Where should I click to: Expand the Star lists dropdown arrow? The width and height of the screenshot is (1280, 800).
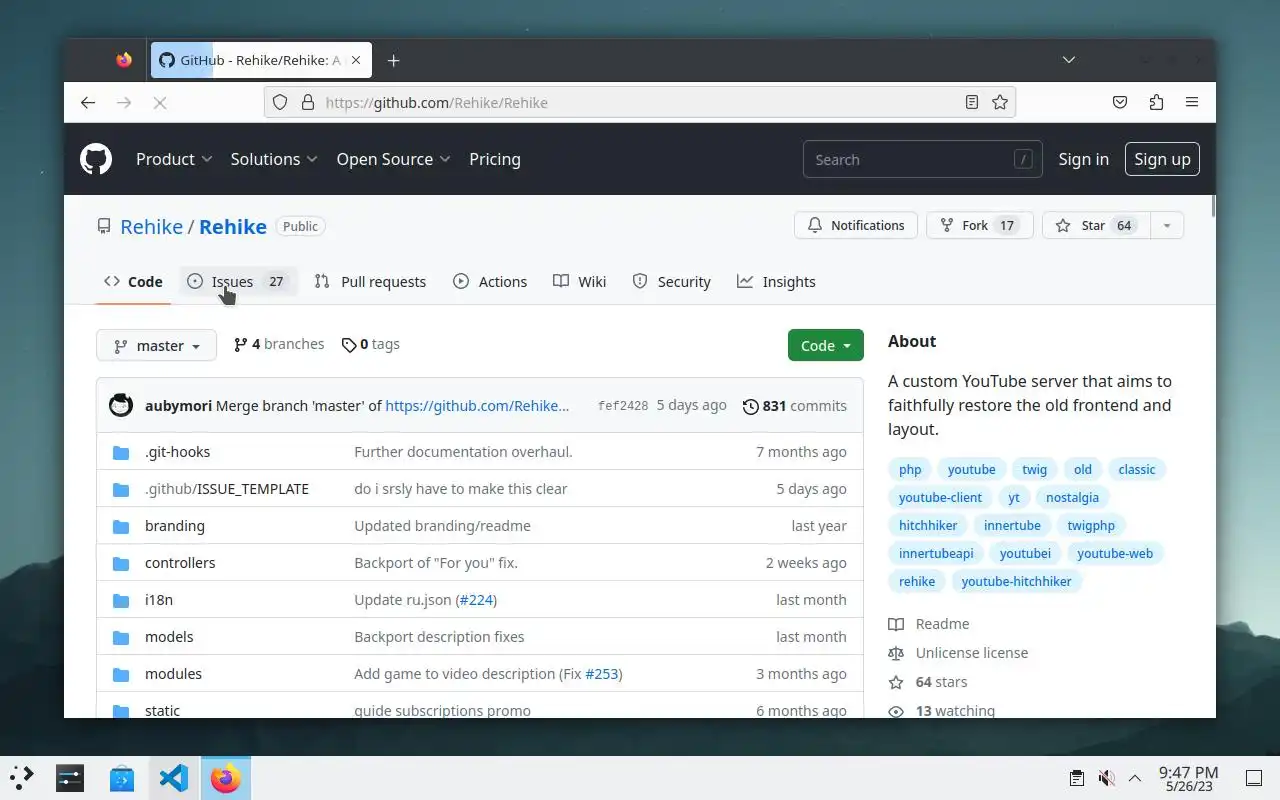[x=1167, y=225]
